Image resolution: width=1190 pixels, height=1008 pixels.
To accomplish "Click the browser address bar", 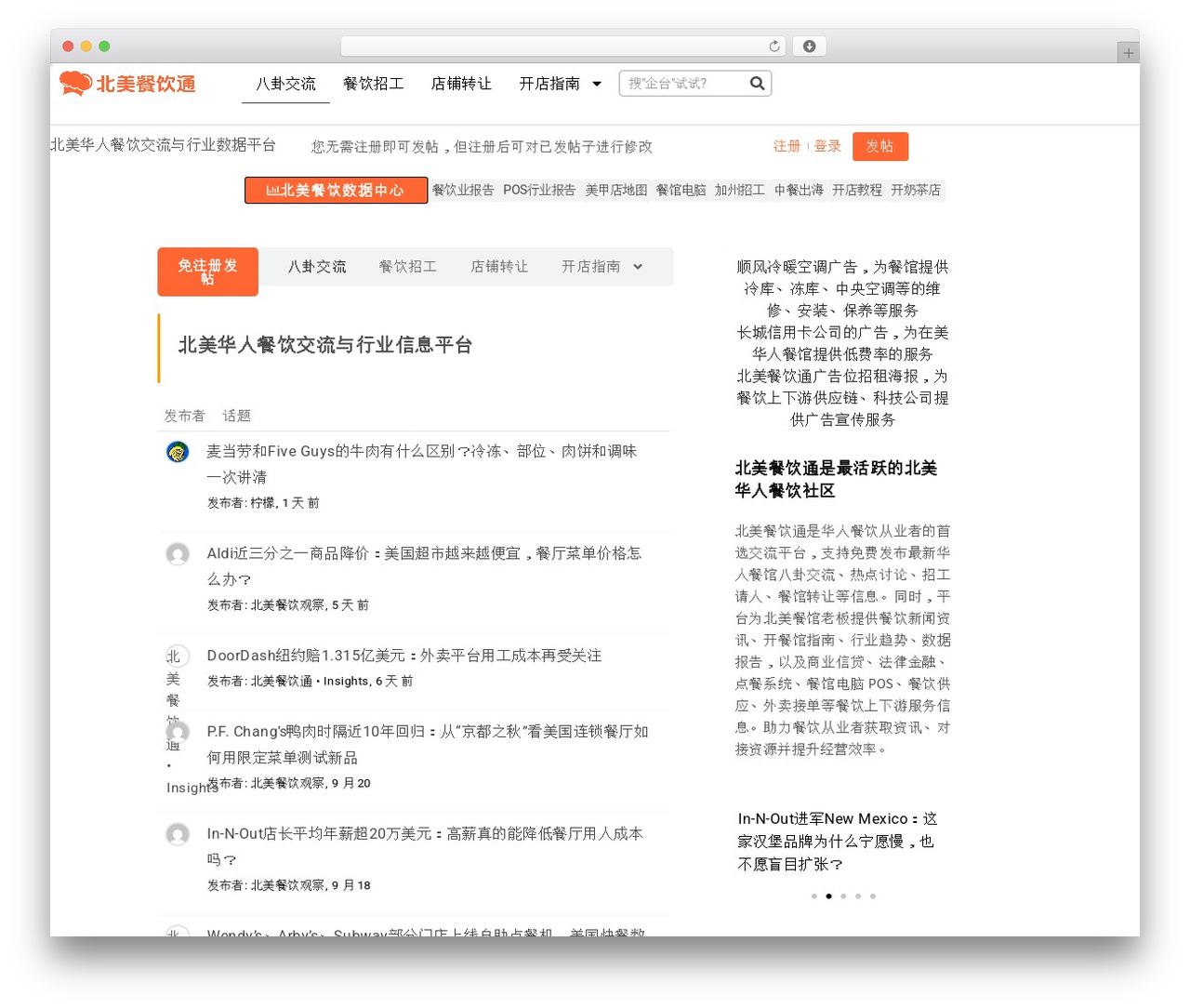I will tap(563, 46).
